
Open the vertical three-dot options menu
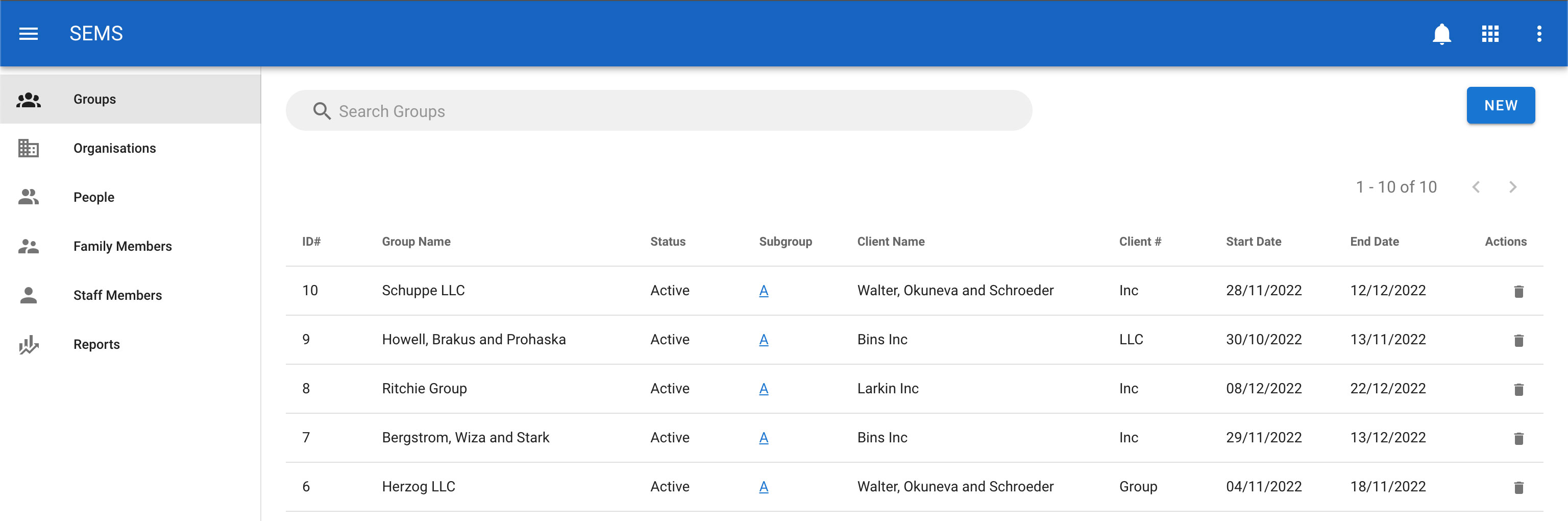(1538, 34)
